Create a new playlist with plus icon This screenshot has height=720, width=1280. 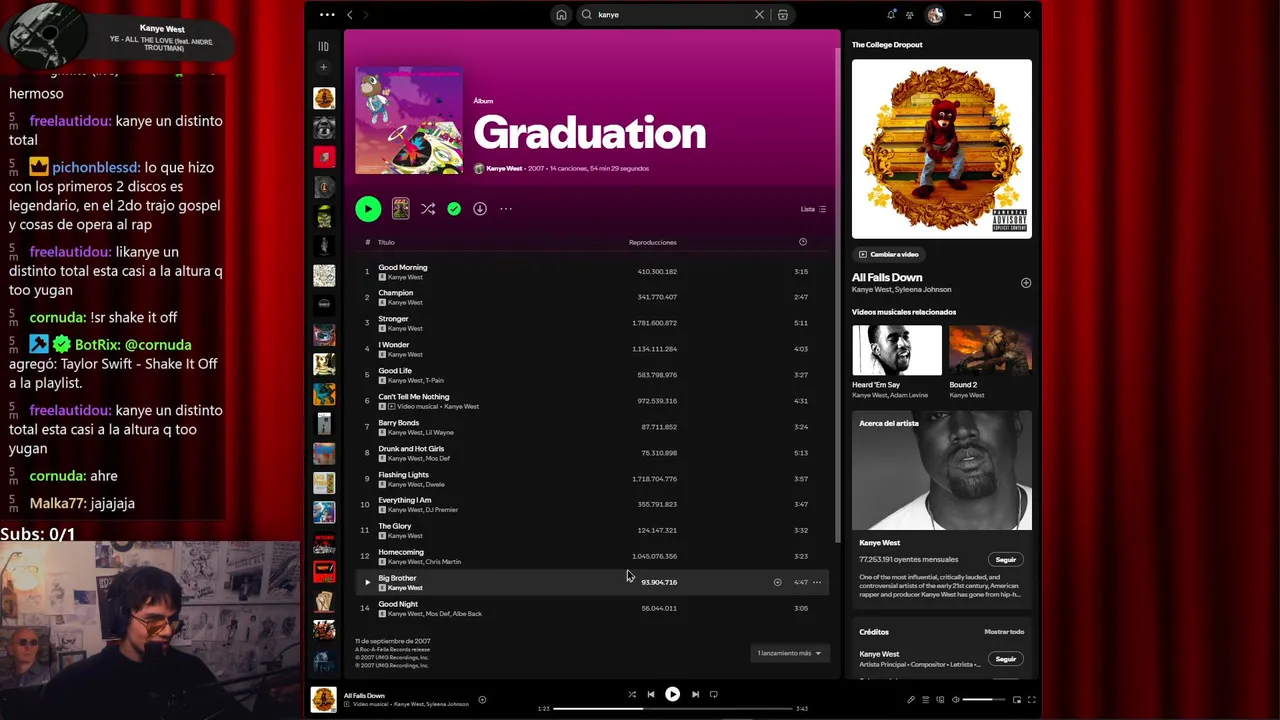click(323, 67)
